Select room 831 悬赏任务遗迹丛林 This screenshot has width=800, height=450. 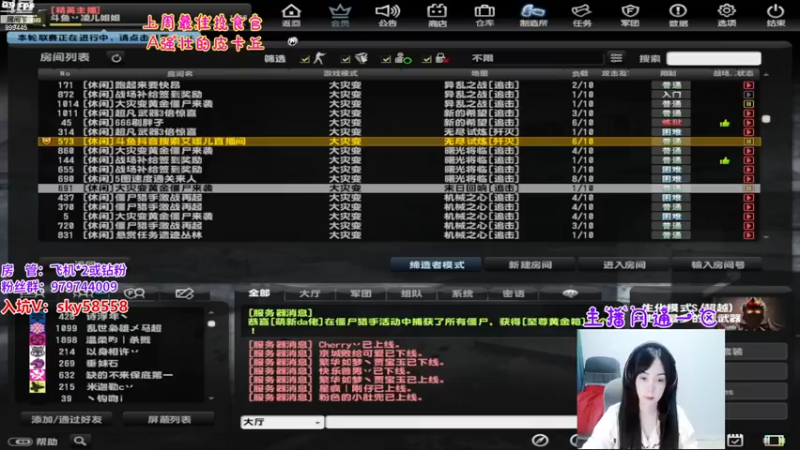point(399,235)
